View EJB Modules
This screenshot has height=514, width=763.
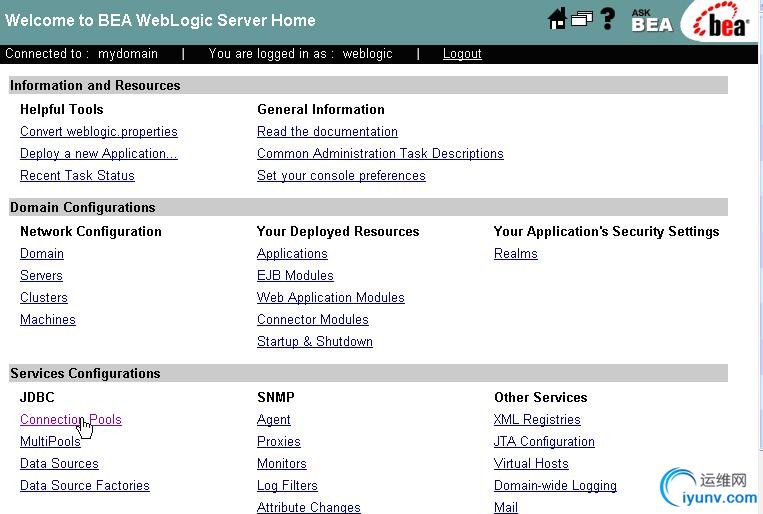click(x=295, y=275)
